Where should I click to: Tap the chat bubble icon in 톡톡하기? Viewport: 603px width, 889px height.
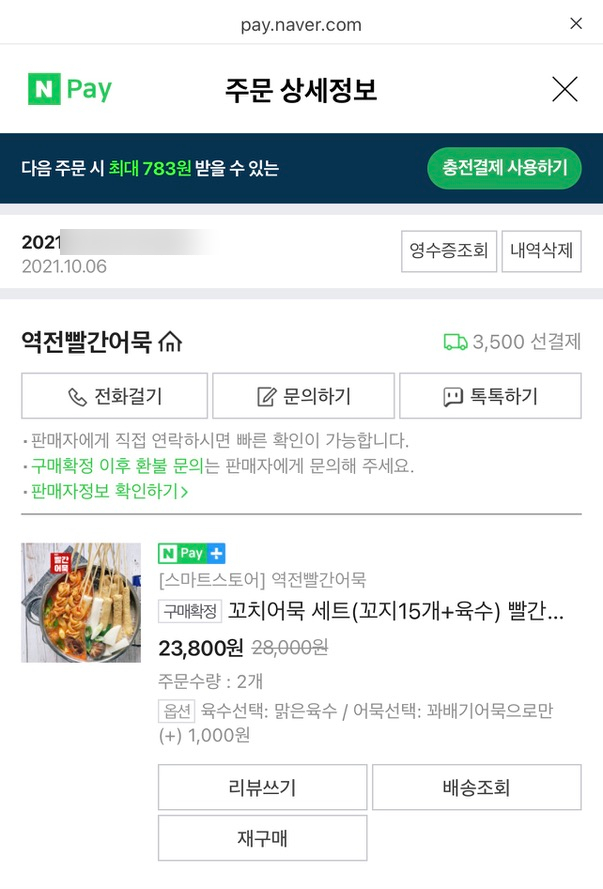coord(453,397)
